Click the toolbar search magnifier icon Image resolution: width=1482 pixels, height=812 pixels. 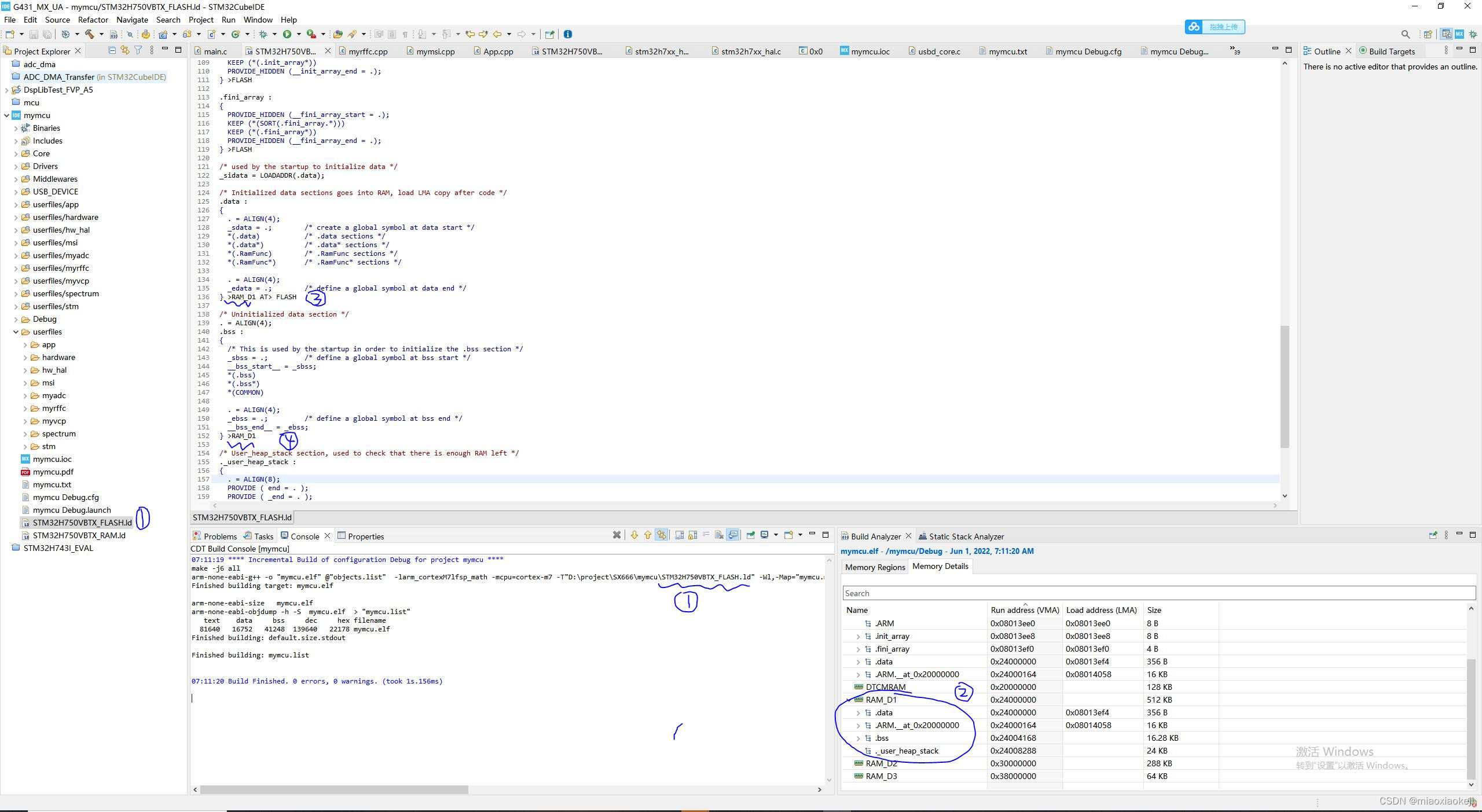[1405, 34]
